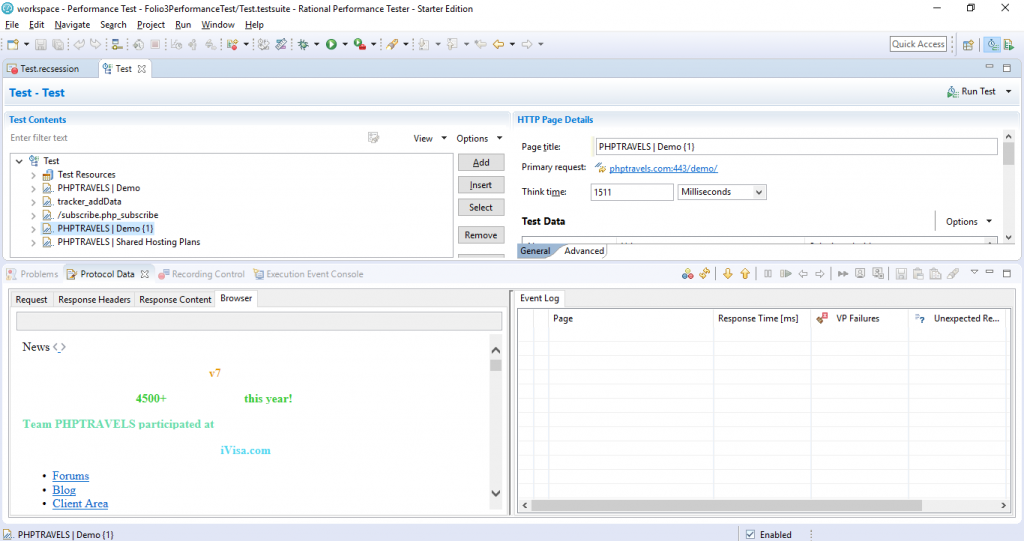Click the Run green play icon
The width and height of the screenshot is (1024, 541).
[x=331, y=44]
